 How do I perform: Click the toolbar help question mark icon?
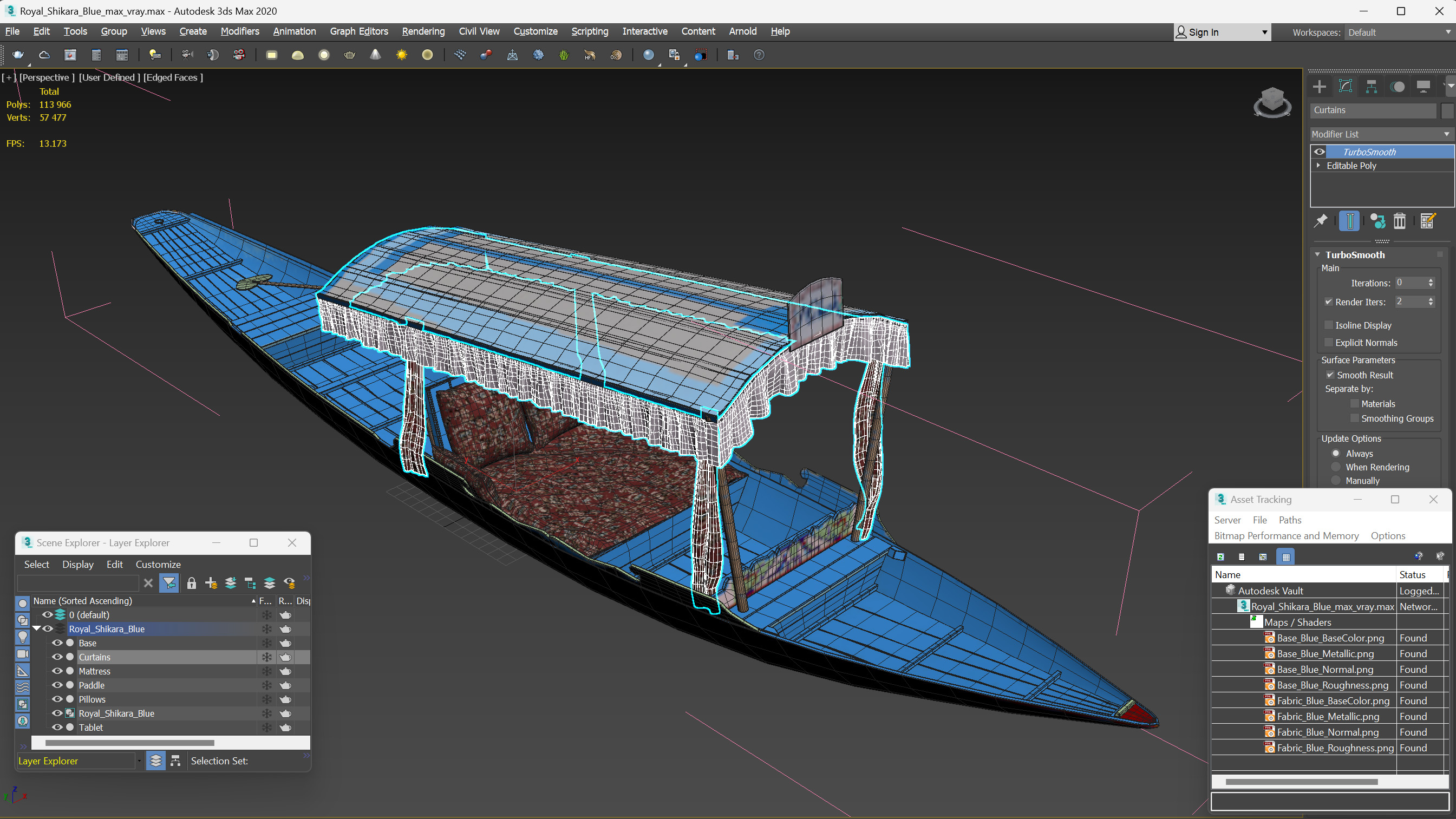(759, 55)
